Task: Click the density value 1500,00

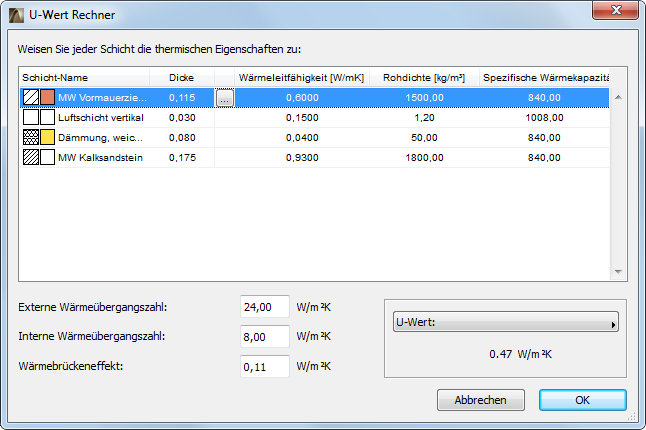Action: click(x=424, y=98)
